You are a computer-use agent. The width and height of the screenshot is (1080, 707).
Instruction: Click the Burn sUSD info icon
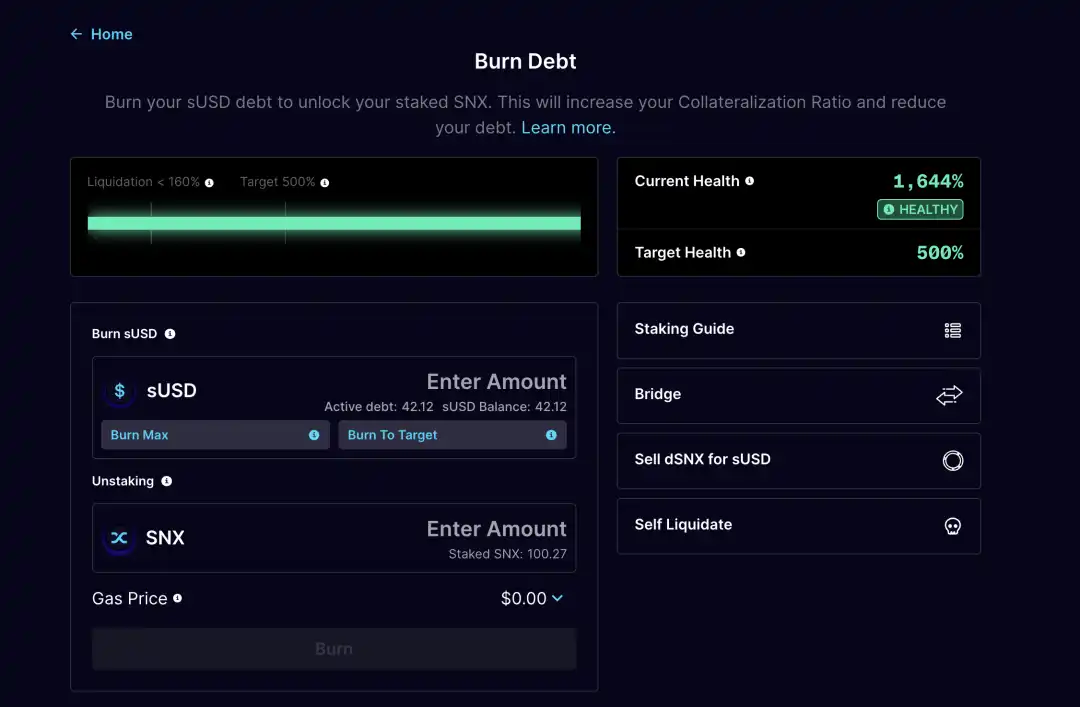(x=170, y=334)
